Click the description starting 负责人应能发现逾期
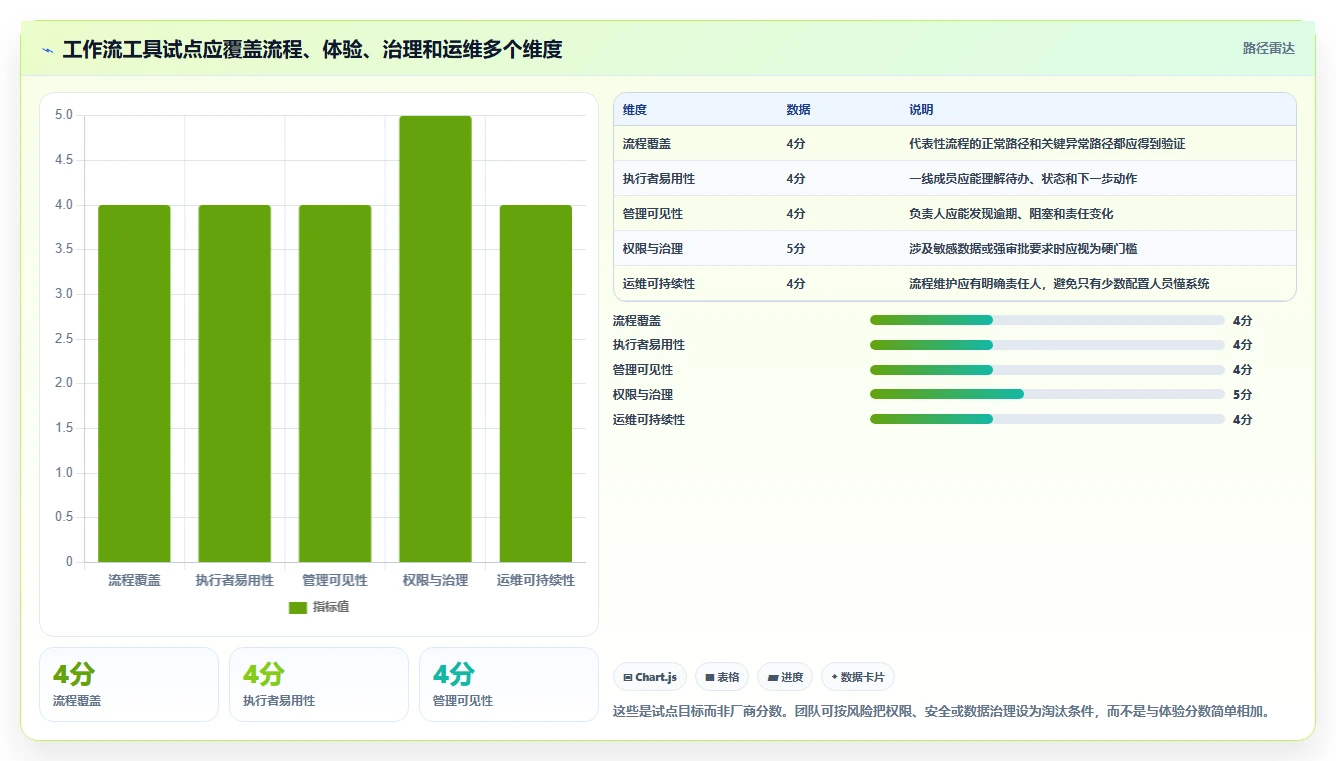This screenshot has width=1336, height=761. point(1011,214)
